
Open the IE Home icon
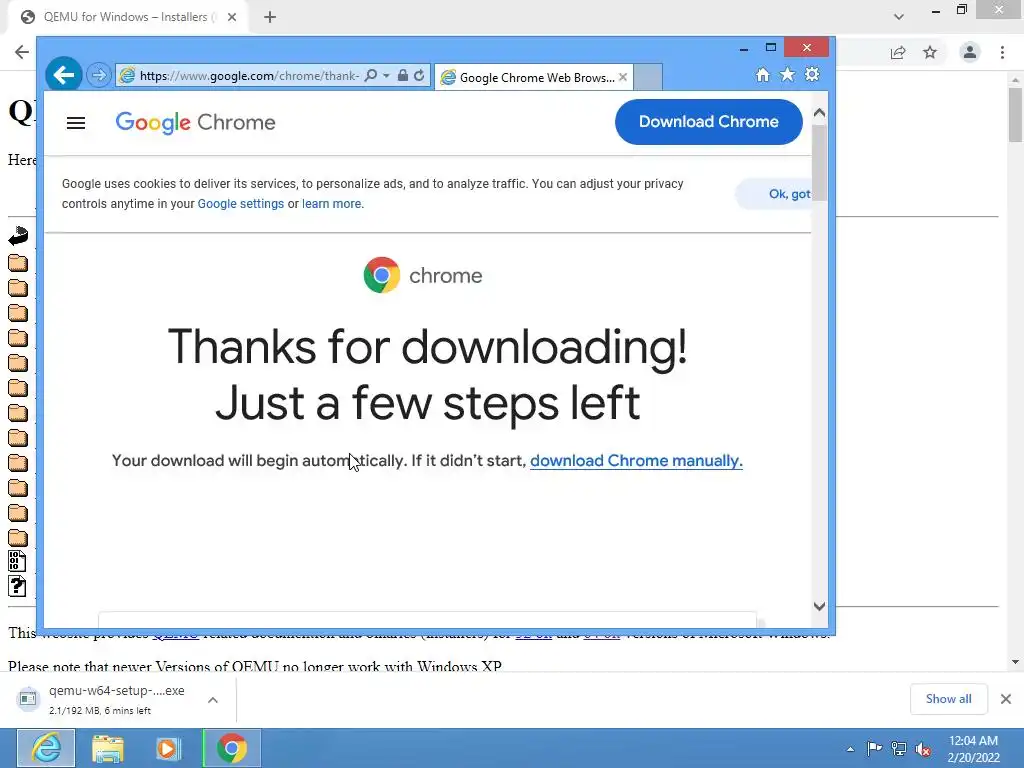(763, 74)
